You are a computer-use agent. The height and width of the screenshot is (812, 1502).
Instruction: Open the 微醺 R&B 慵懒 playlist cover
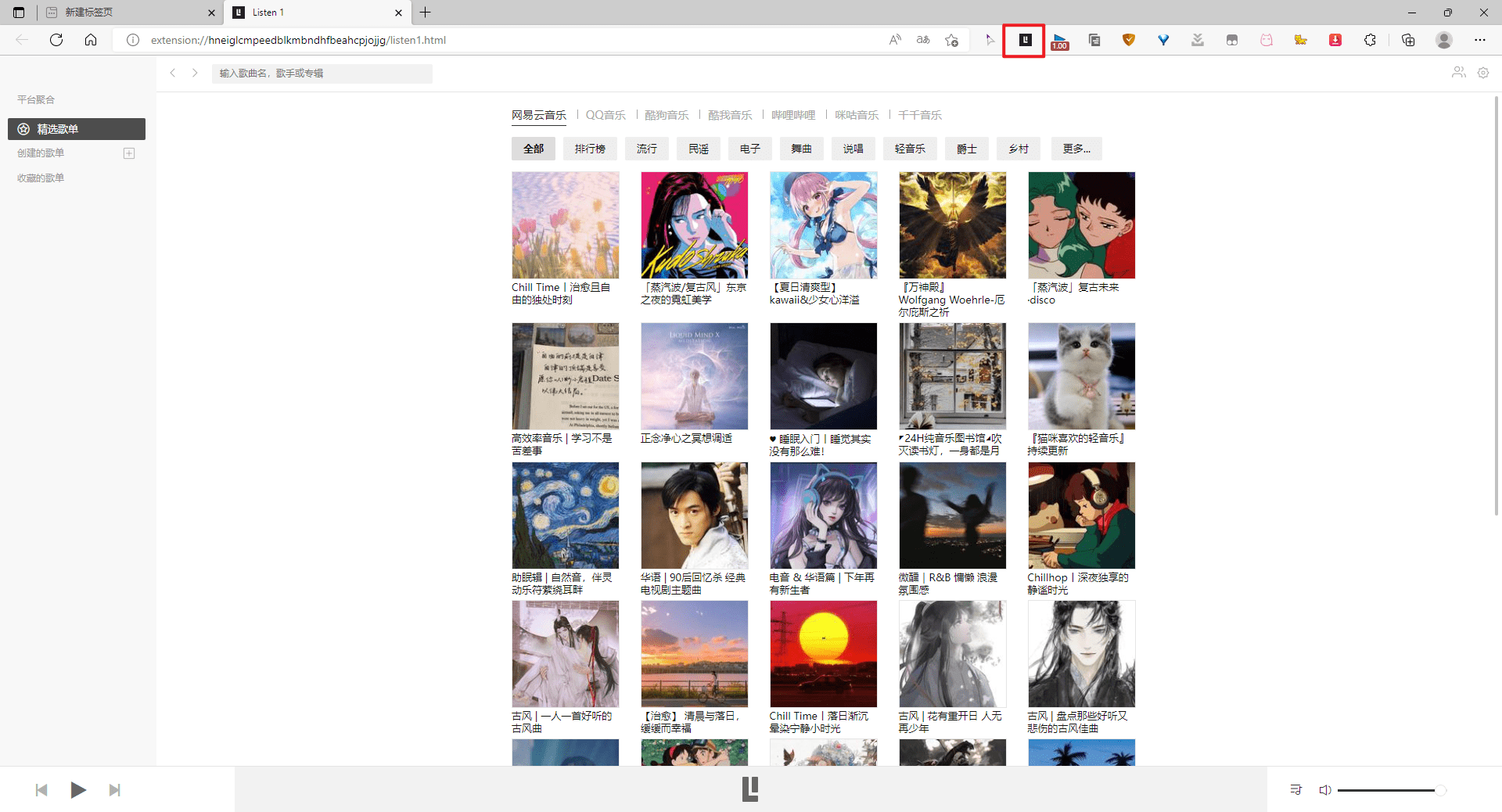tap(953, 516)
